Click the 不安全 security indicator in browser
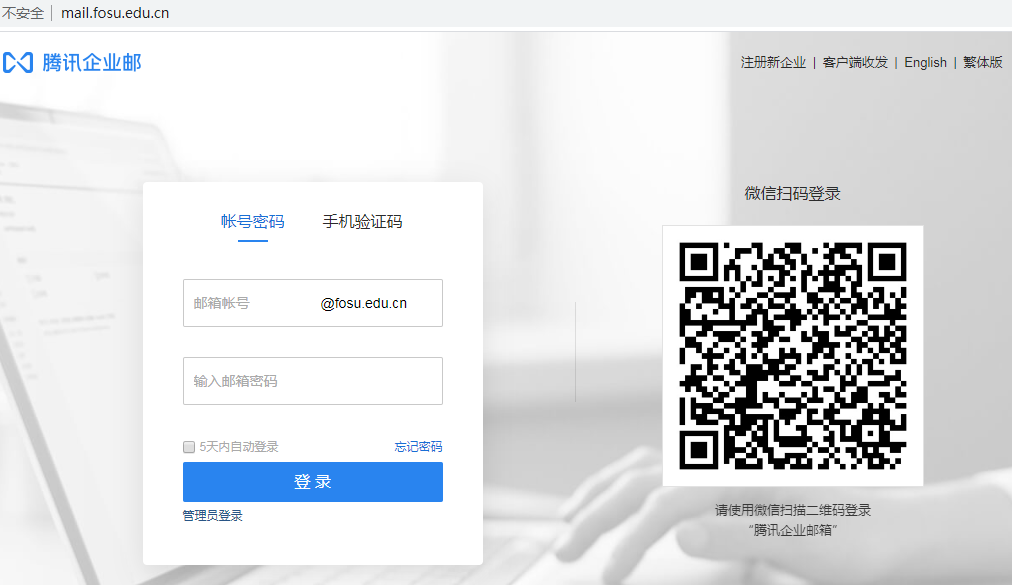This screenshot has width=1012, height=585. (23, 13)
